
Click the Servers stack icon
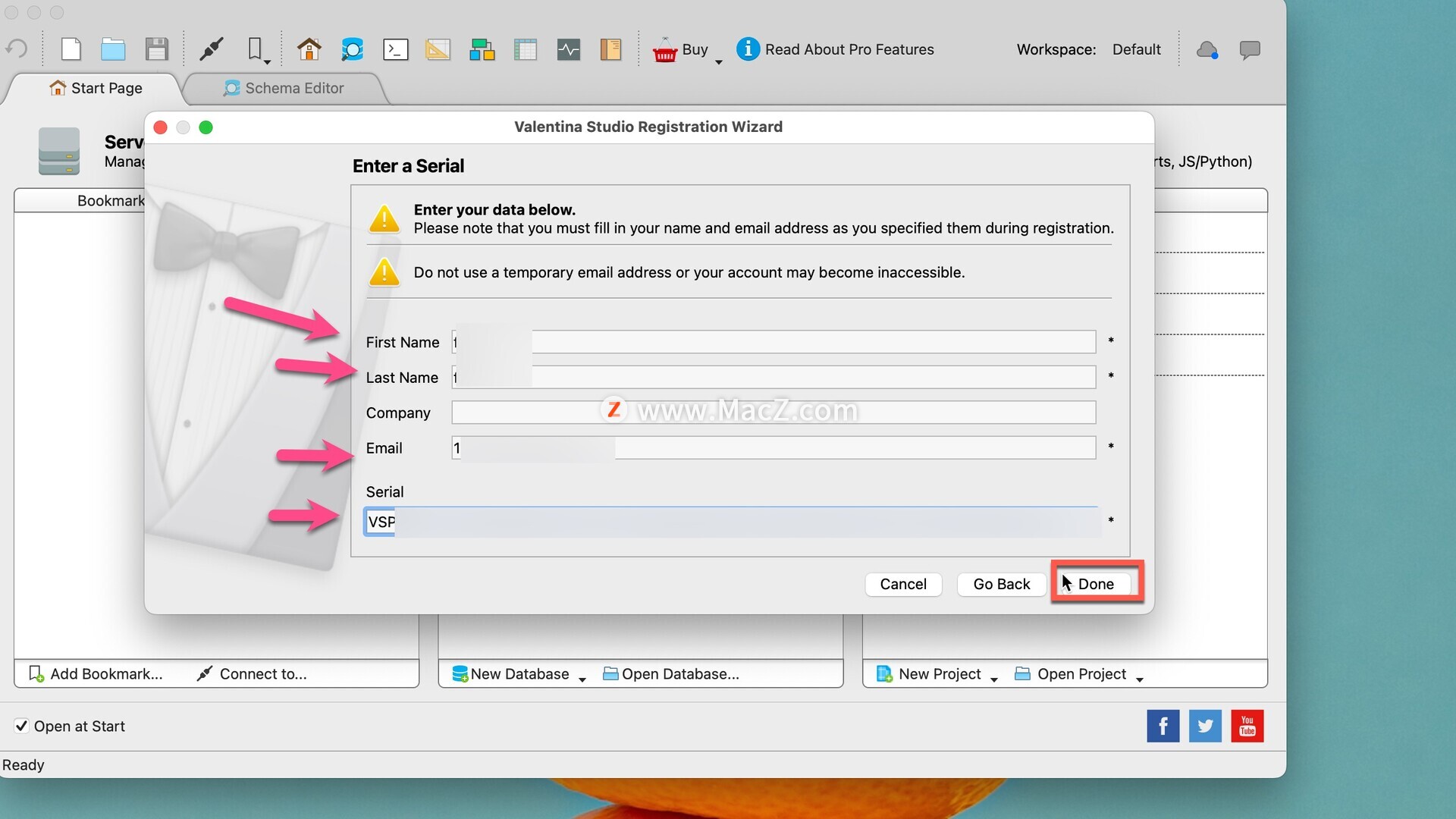[59, 151]
